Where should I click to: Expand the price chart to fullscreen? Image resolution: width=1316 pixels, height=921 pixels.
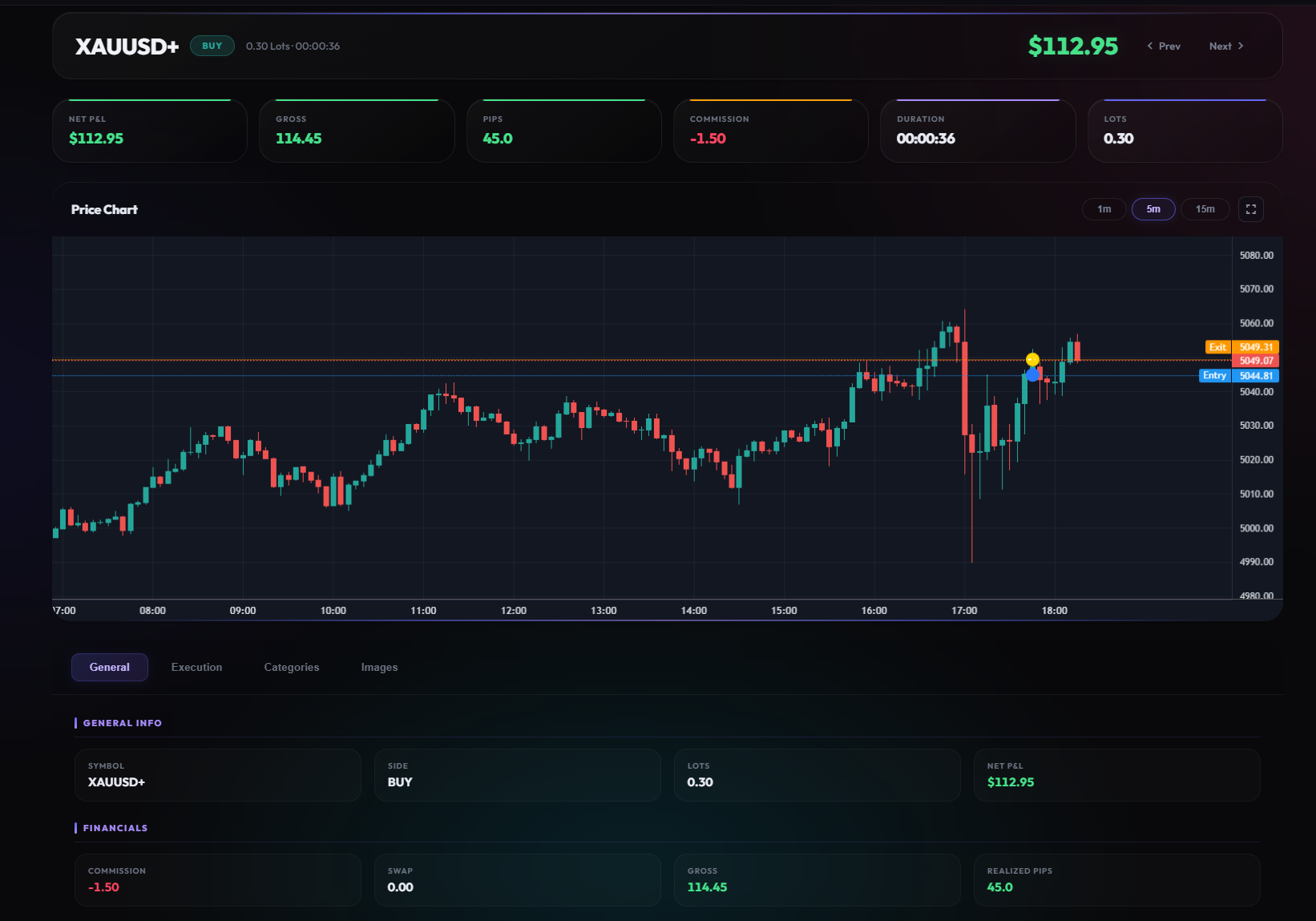1250,209
